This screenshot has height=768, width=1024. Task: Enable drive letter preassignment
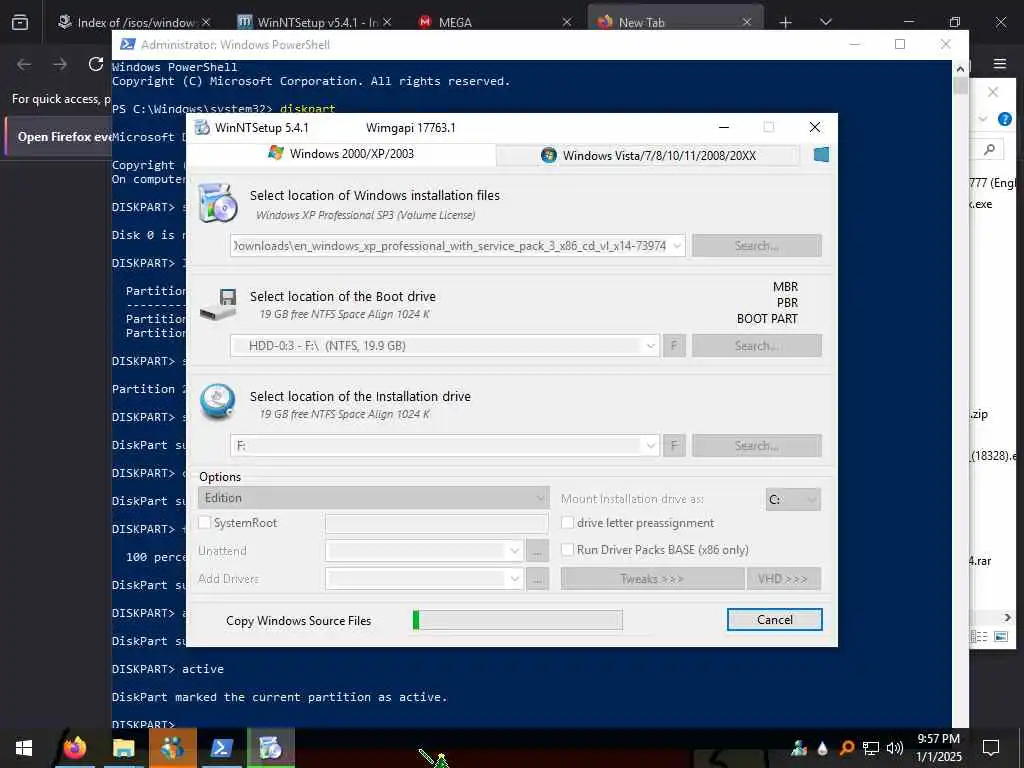tap(568, 522)
